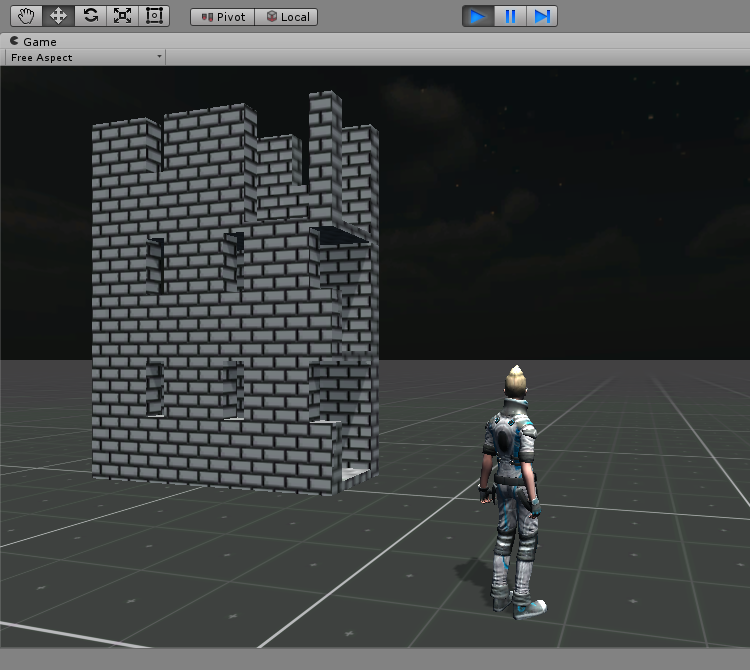Toggle Local handle rotation
750x670 pixels.
coord(286,17)
